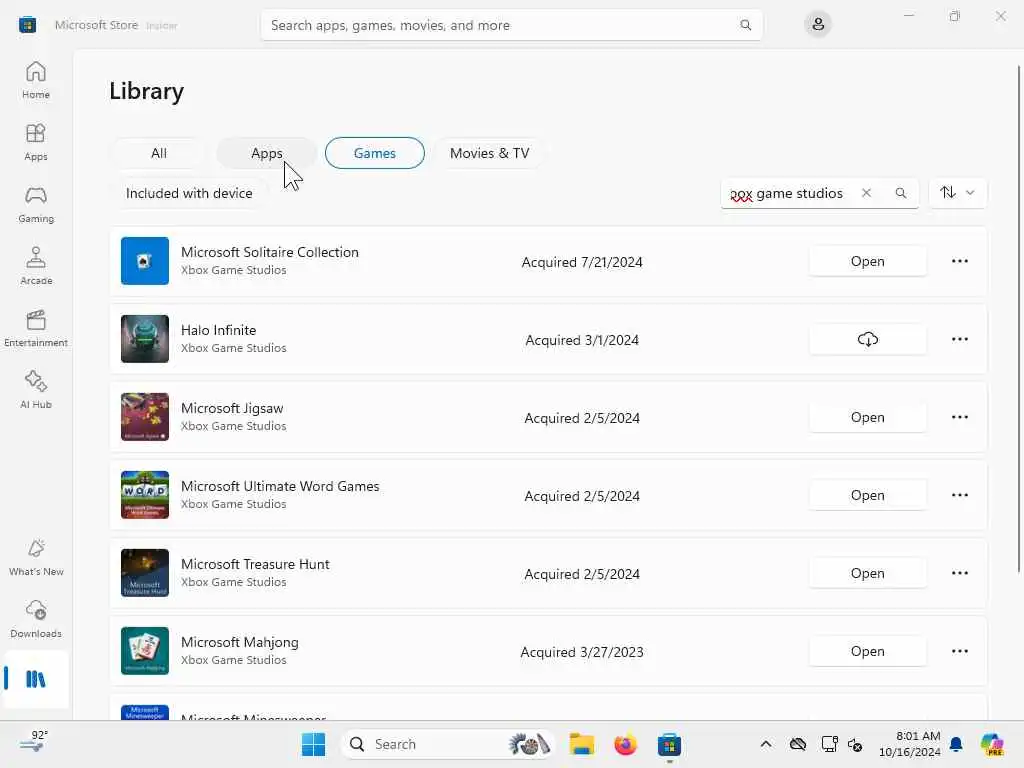Viewport: 1024px width, 768px height.
Task: Open Microsoft Solitaire Collection
Action: click(867, 261)
